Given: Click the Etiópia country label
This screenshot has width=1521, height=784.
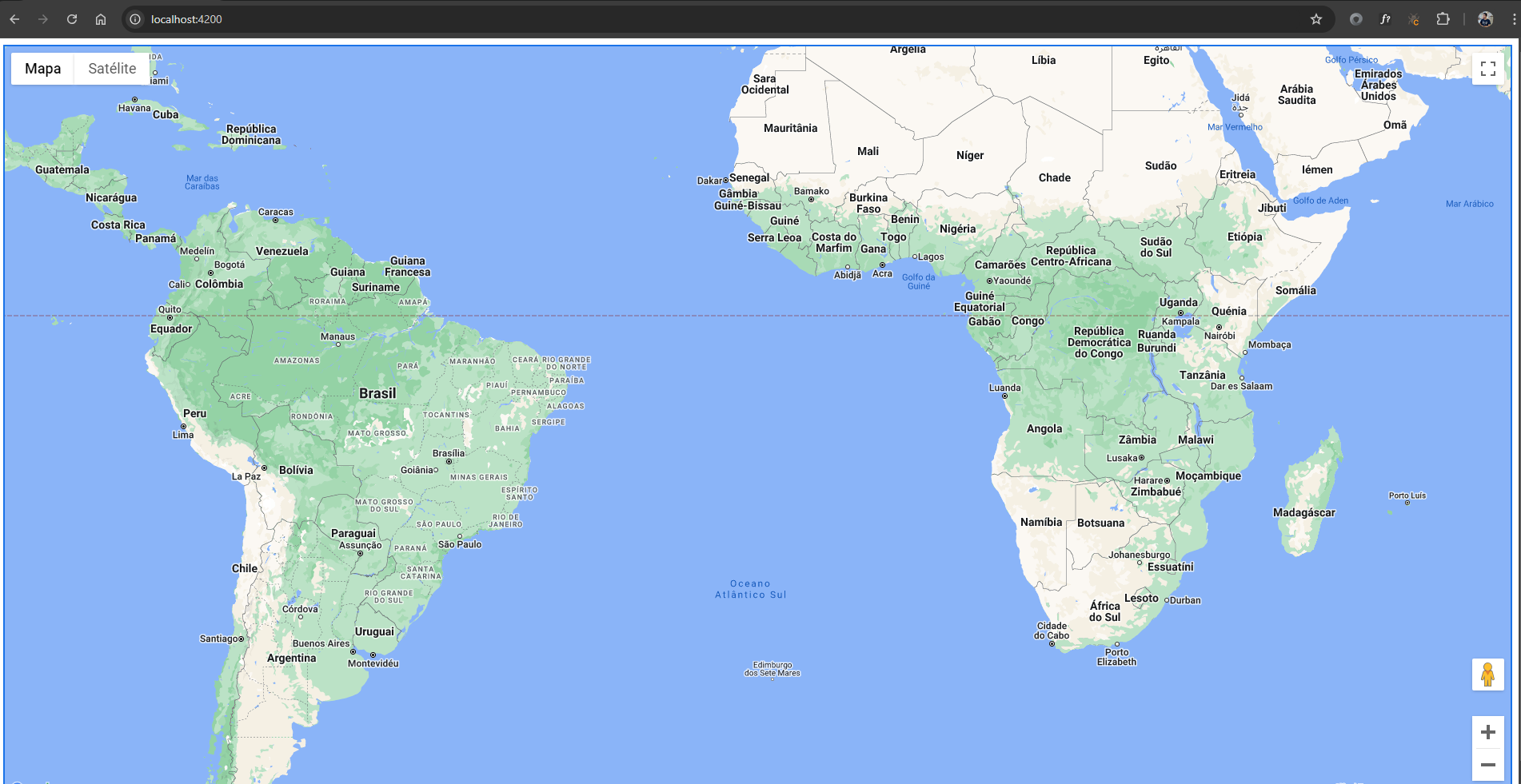Looking at the screenshot, I should (1245, 237).
